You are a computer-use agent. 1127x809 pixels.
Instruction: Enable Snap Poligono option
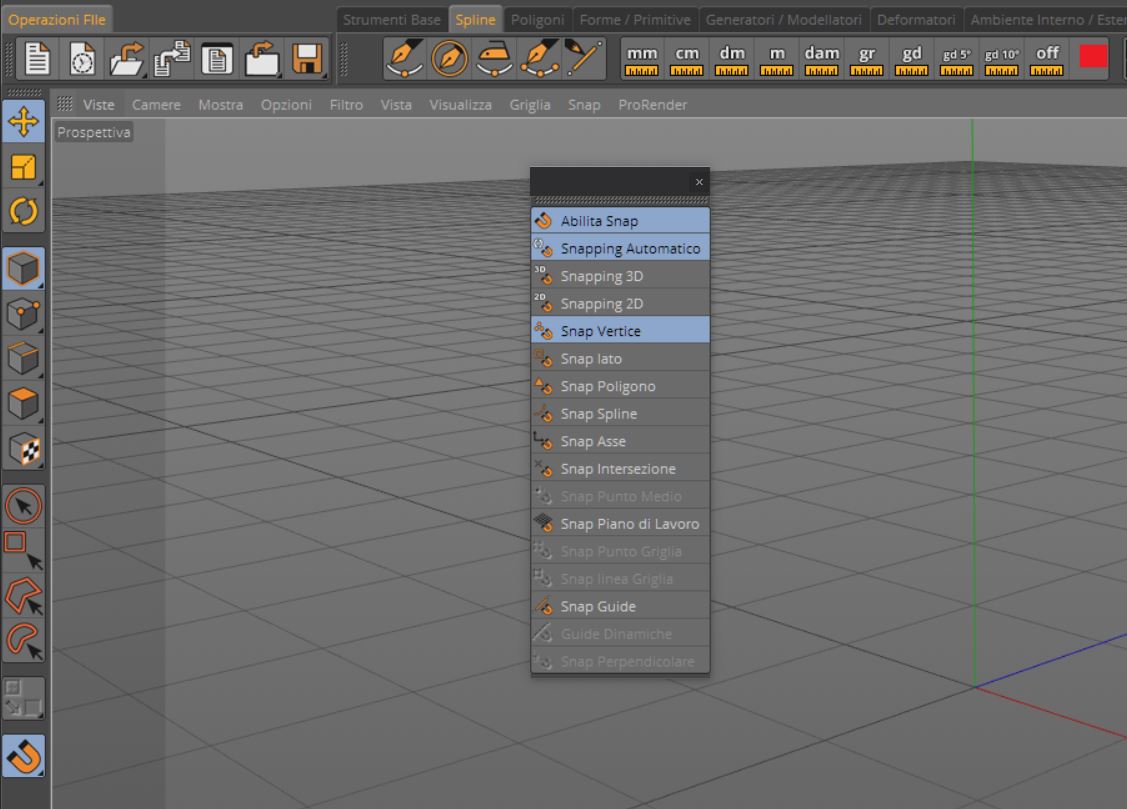click(620, 386)
